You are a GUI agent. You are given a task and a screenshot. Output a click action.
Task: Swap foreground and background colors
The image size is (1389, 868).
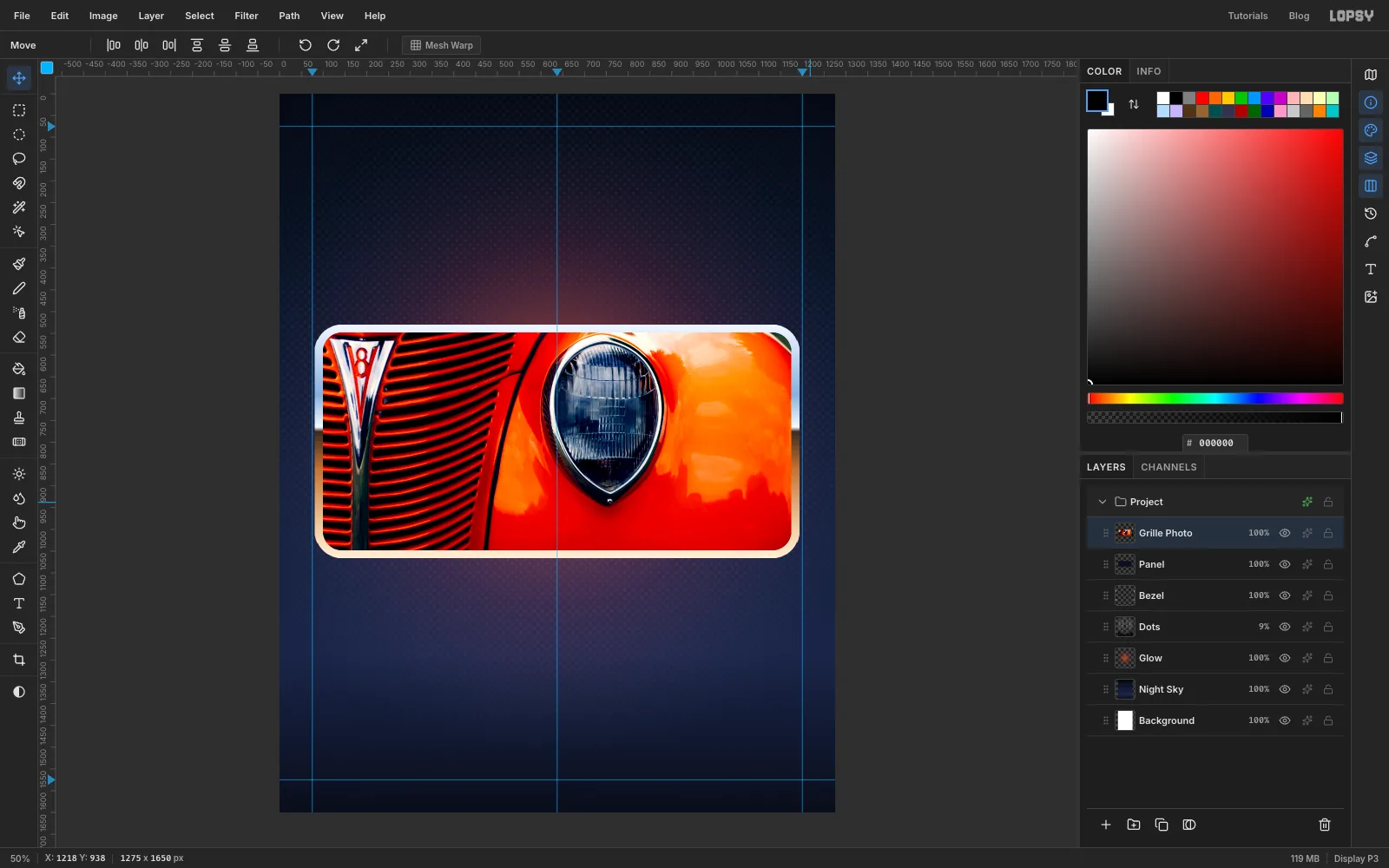[x=1134, y=104]
